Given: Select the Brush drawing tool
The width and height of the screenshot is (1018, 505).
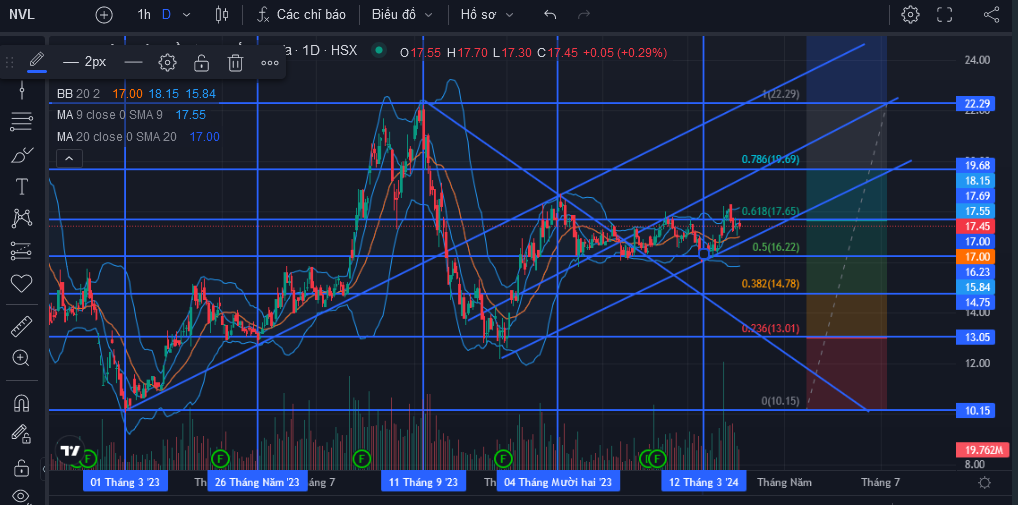Looking at the screenshot, I should coord(21,154).
